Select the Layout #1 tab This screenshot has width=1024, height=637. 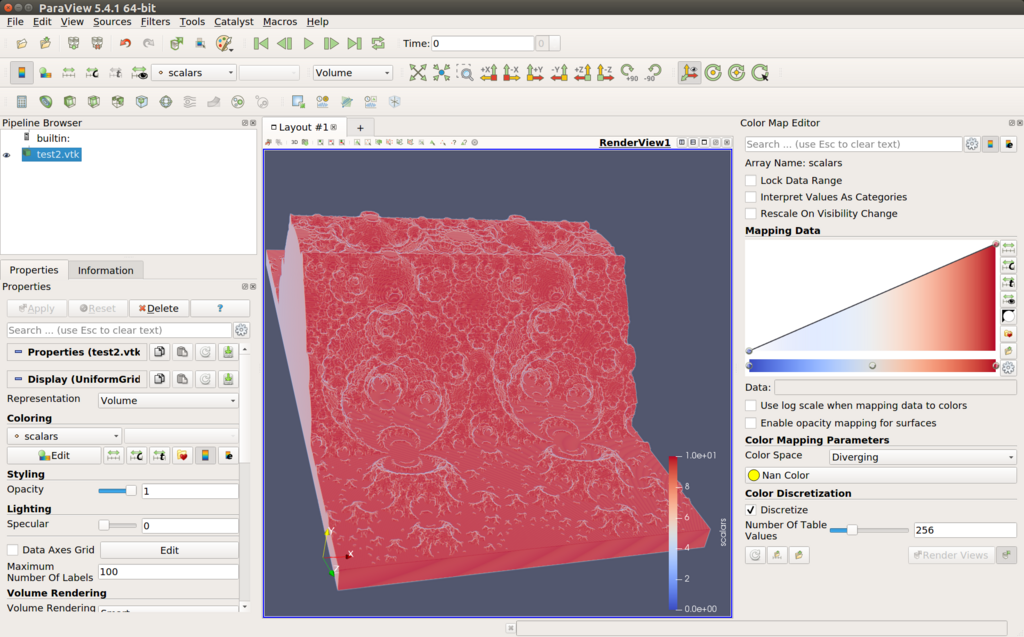[303, 127]
